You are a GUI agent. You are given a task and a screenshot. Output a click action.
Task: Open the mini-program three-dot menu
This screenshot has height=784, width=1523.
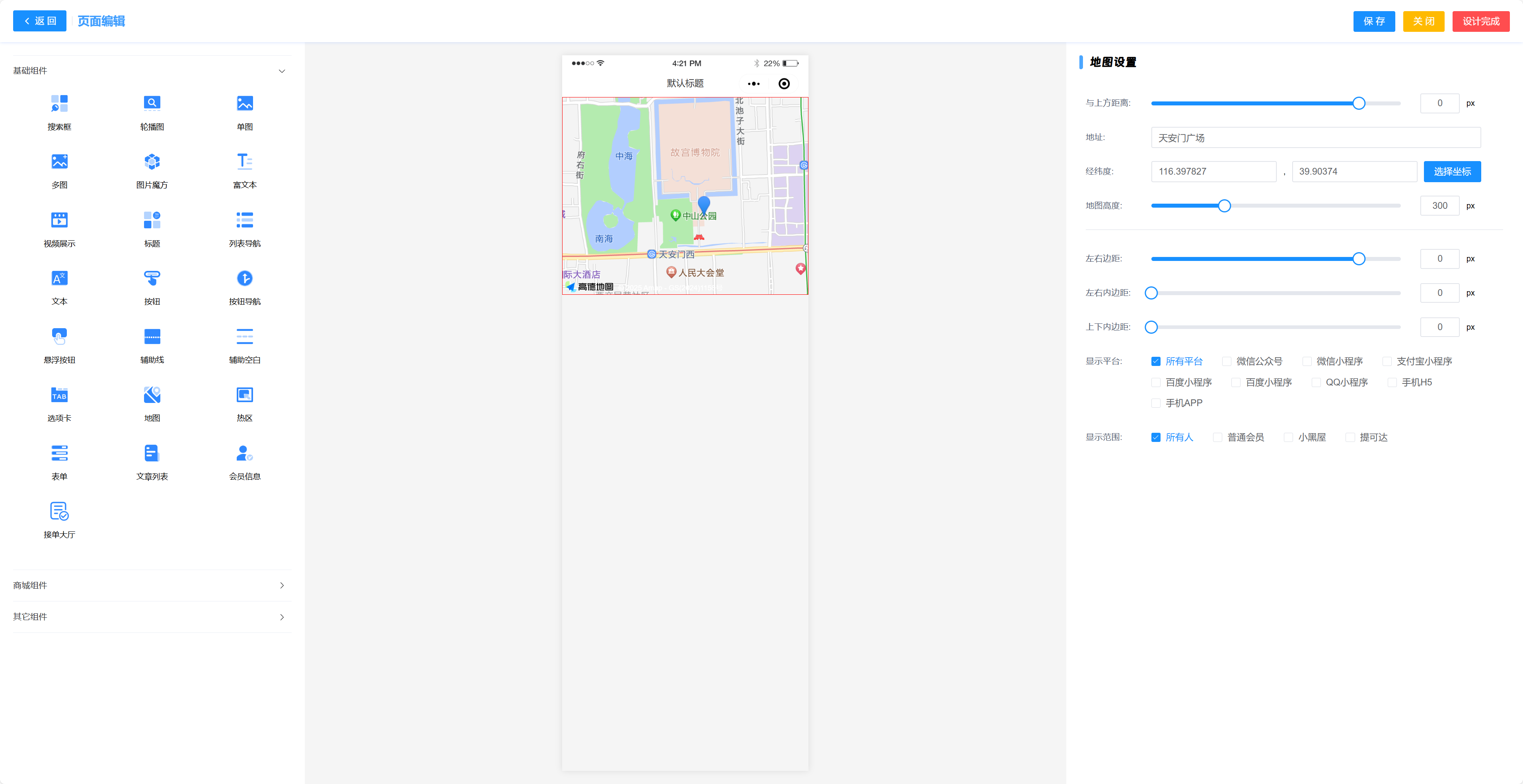pos(753,84)
